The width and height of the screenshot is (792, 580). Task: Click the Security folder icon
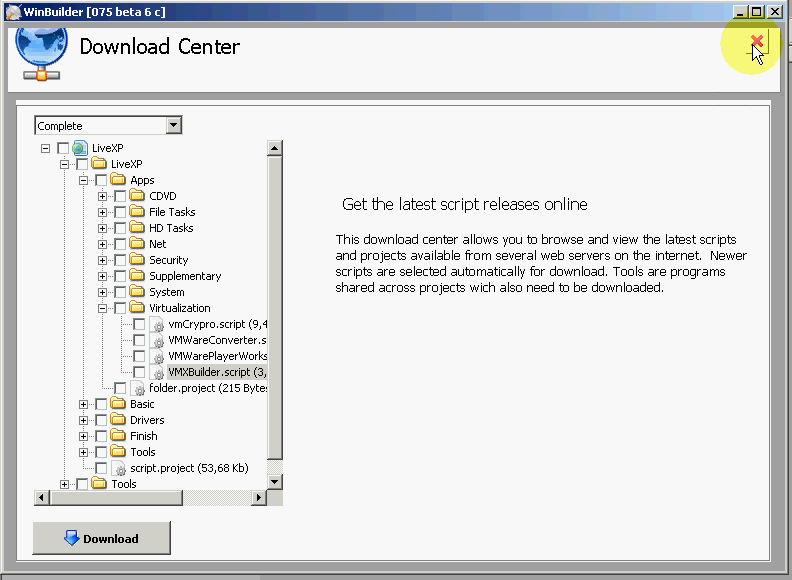(x=137, y=260)
